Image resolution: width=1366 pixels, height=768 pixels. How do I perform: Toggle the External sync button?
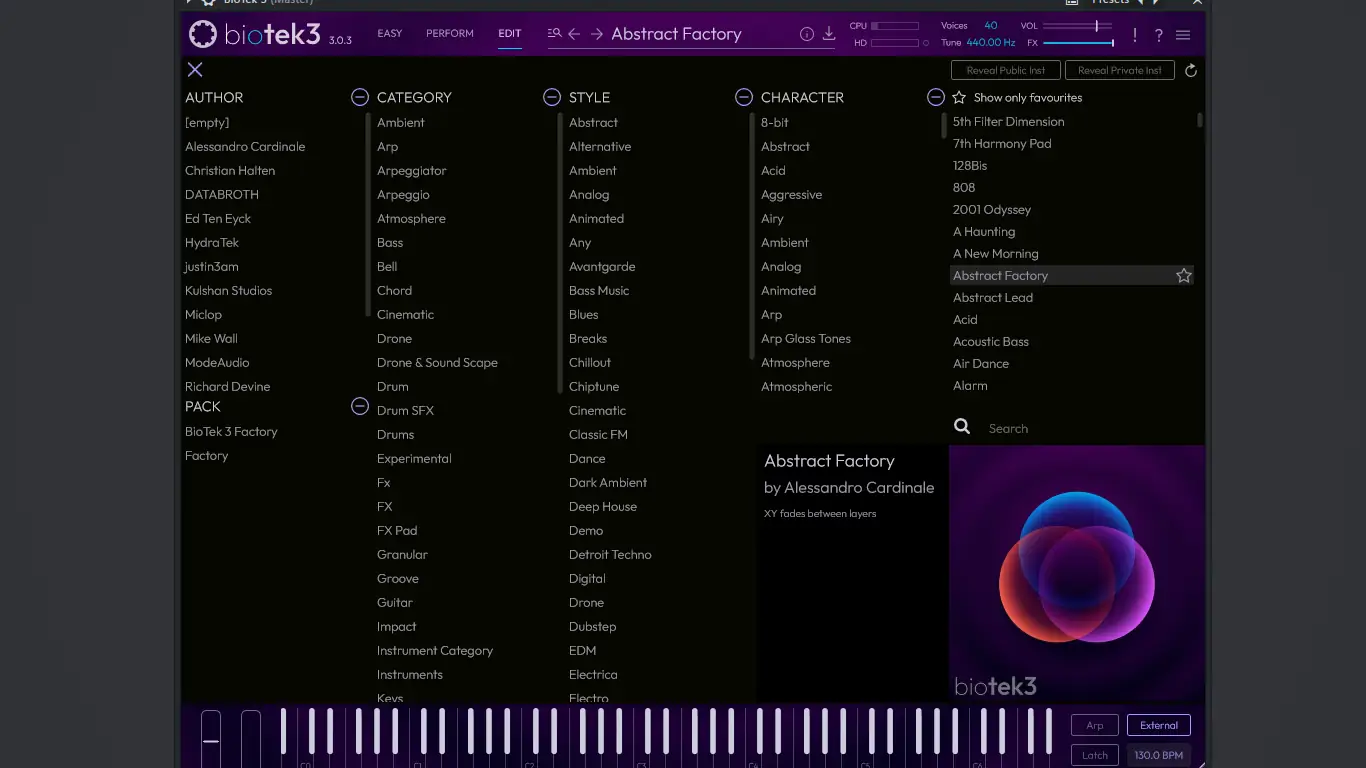[1159, 725]
